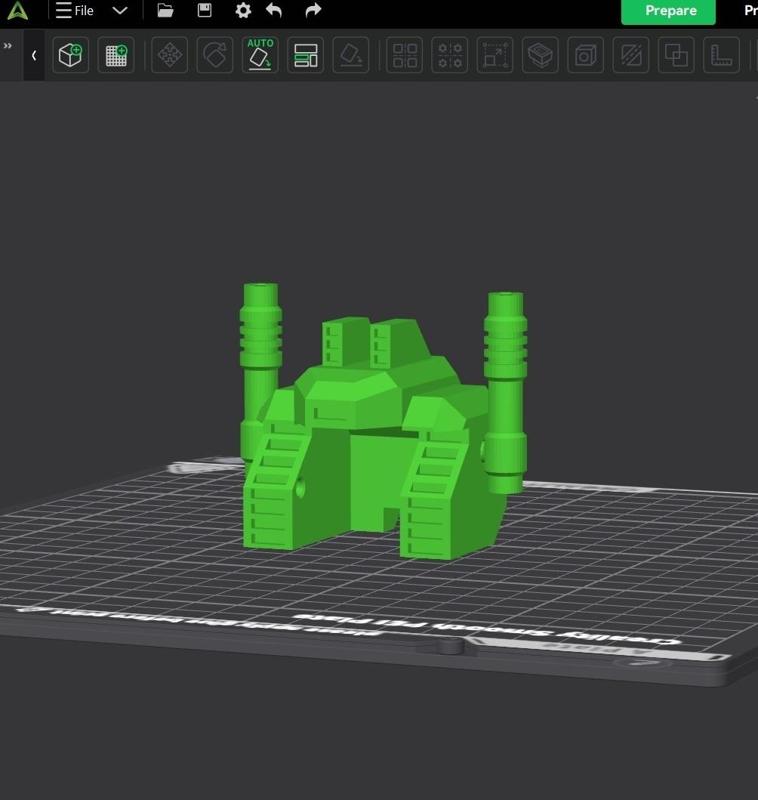Click the AUTO orient tool
Image resolution: width=758 pixels, height=800 pixels.
260,55
